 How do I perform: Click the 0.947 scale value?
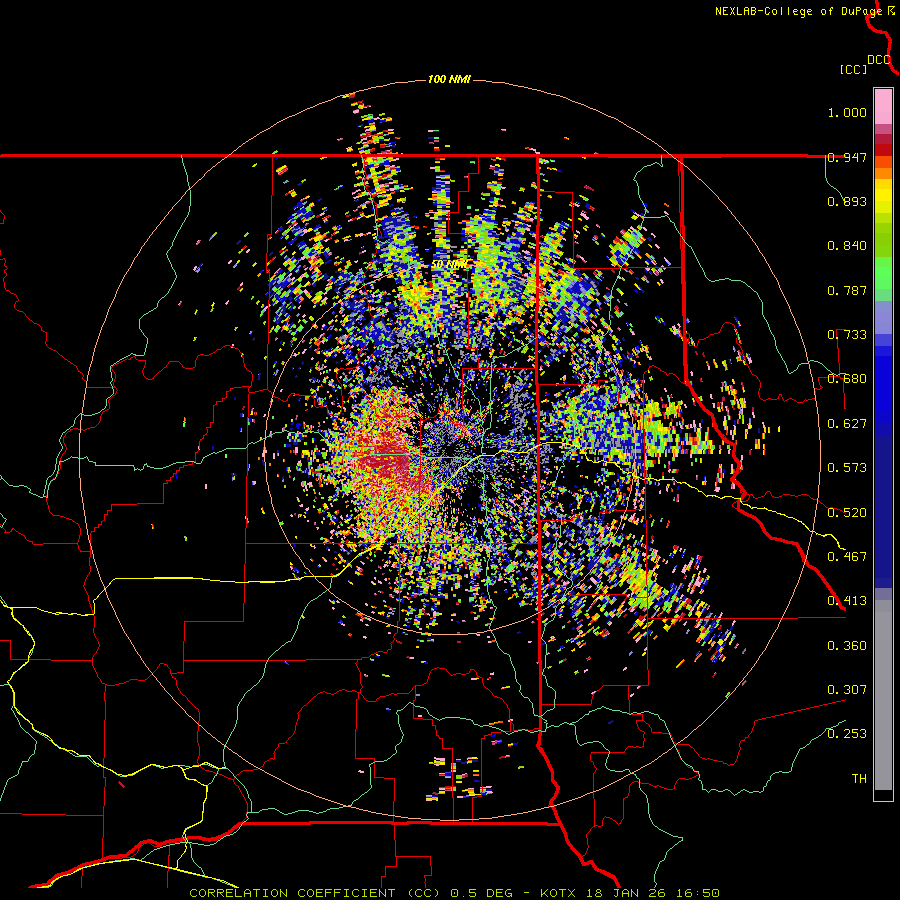pos(847,157)
